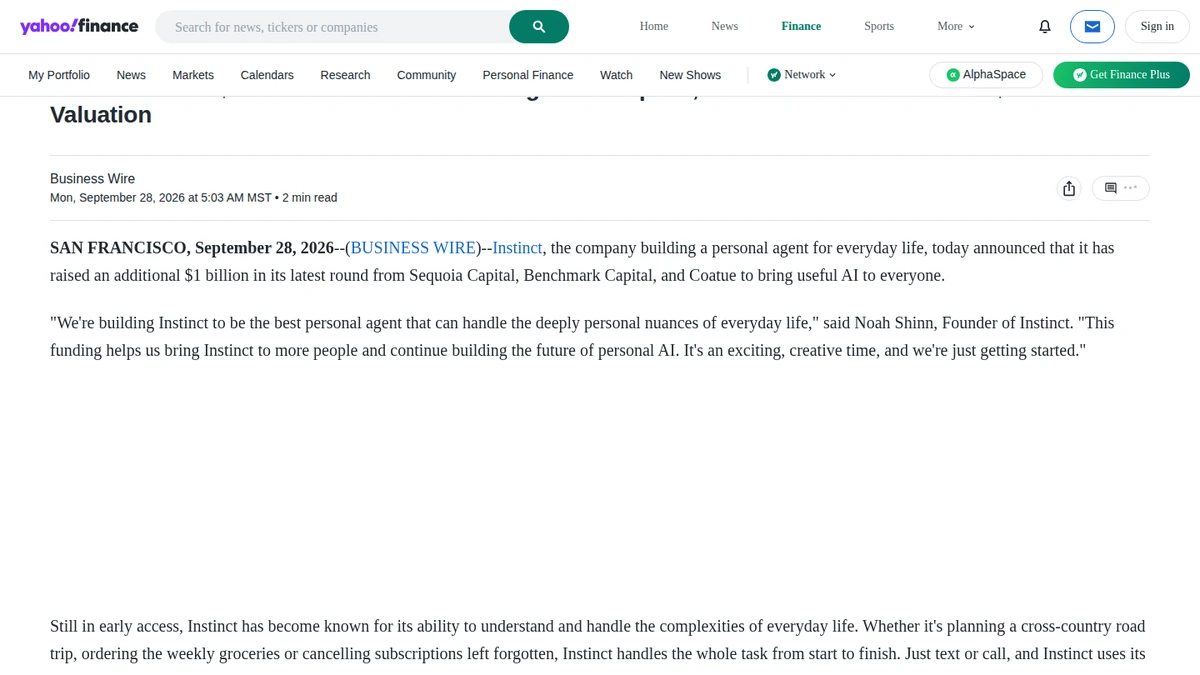
Task: Go to the Home tab
Action: tap(654, 27)
